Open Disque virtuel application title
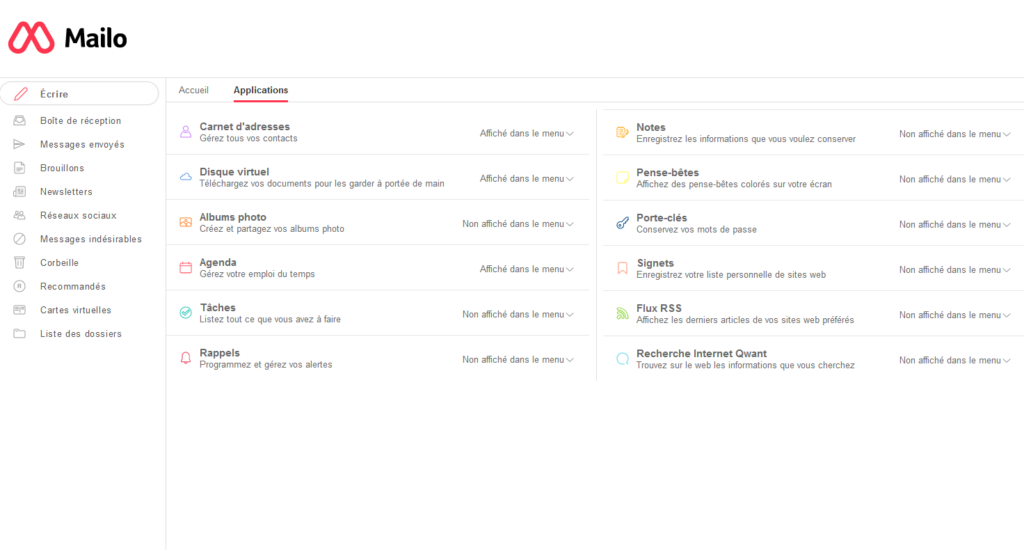This screenshot has height=550, width=1024. (234, 172)
